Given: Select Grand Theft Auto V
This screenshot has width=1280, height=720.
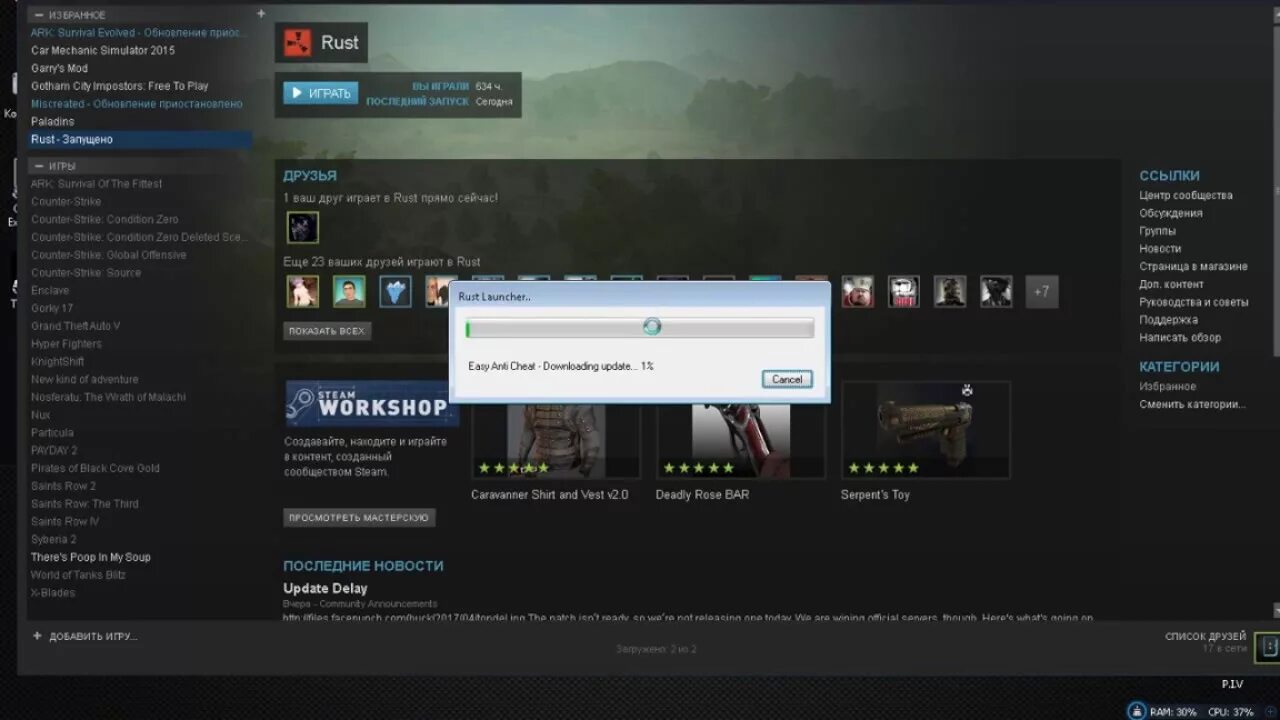Looking at the screenshot, I should (75, 326).
